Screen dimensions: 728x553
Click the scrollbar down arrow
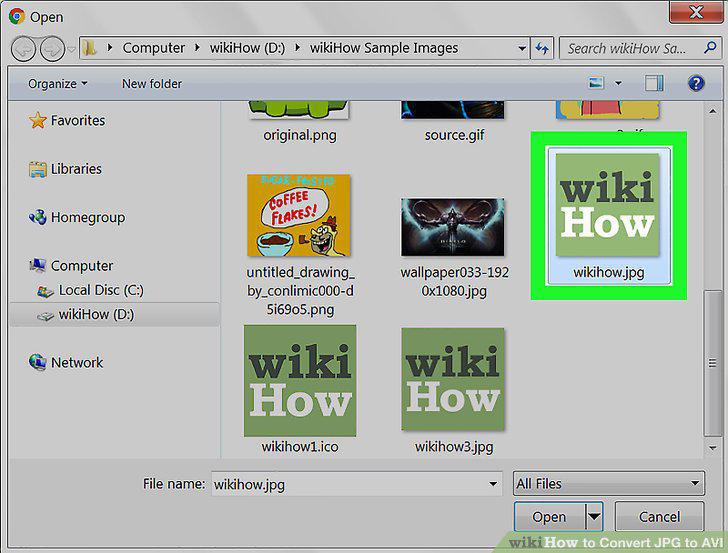[712, 448]
